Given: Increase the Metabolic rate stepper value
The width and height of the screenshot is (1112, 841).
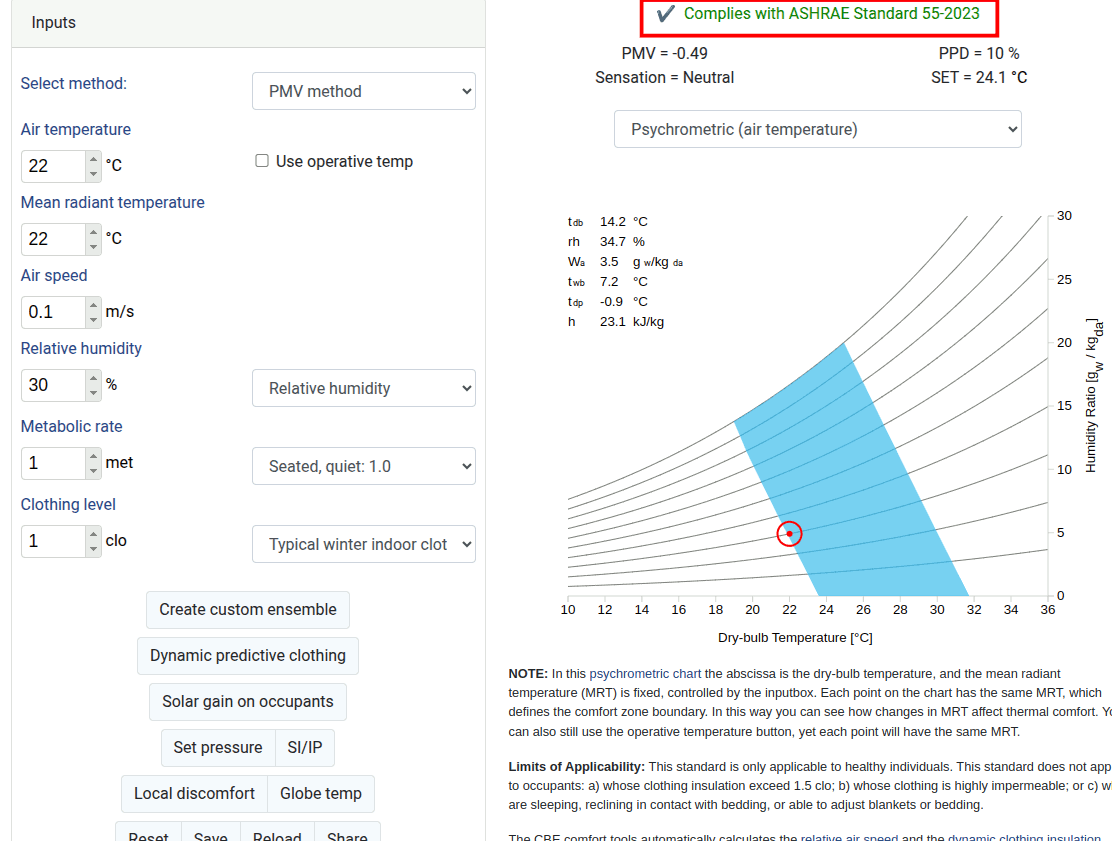Looking at the screenshot, I should 93,456.
